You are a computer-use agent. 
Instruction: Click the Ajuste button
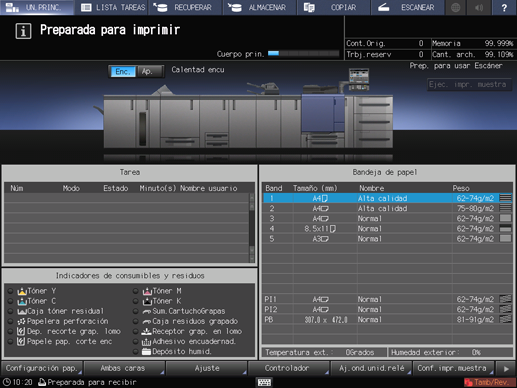point(206,368)
